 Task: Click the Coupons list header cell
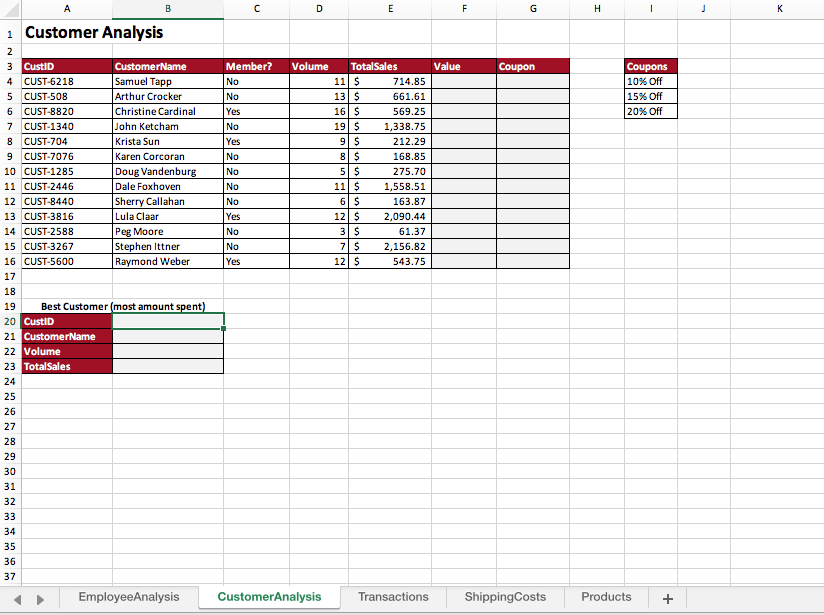click(651, 66)
